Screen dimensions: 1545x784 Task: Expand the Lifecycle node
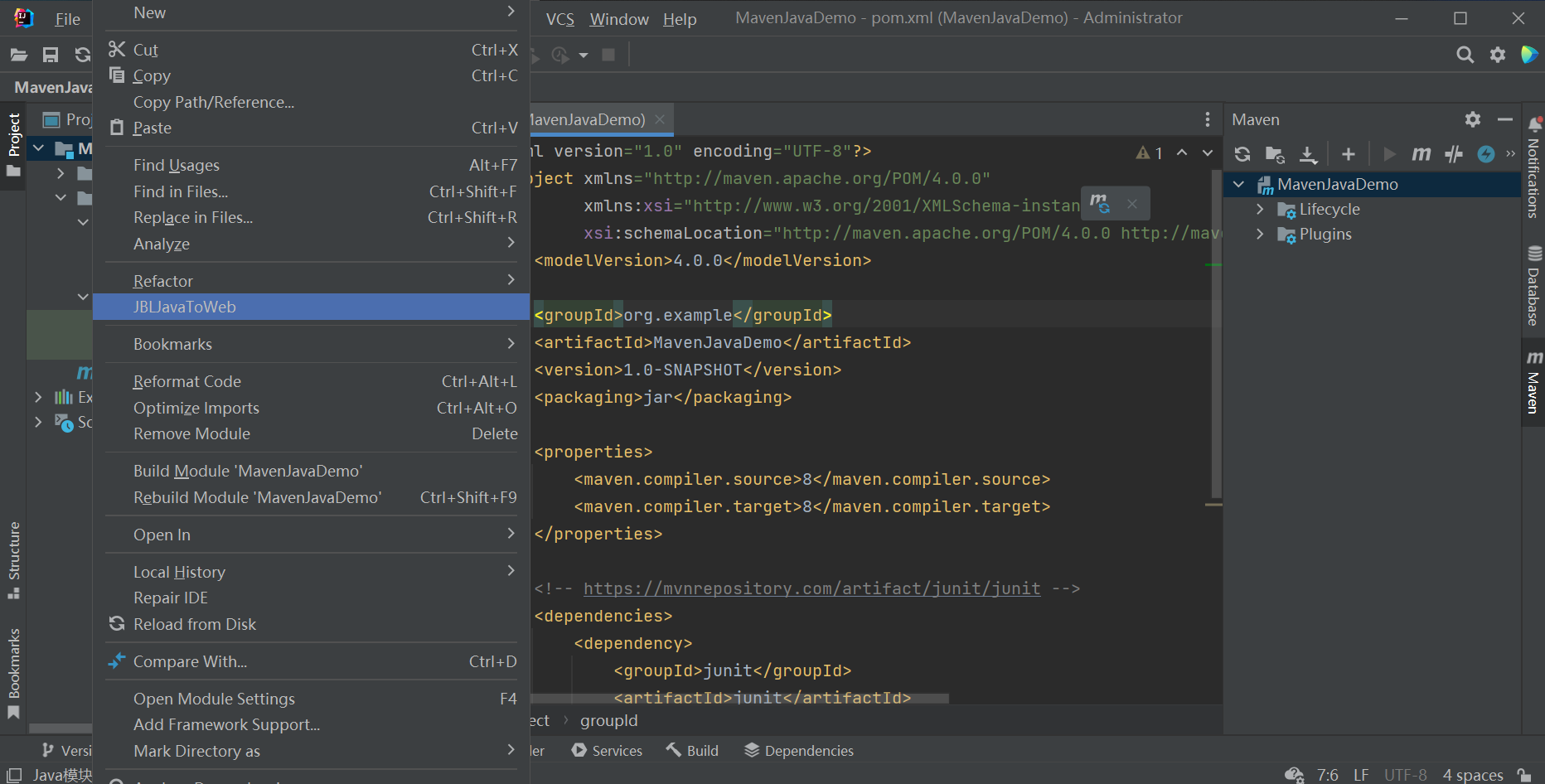coord(1260,210)
